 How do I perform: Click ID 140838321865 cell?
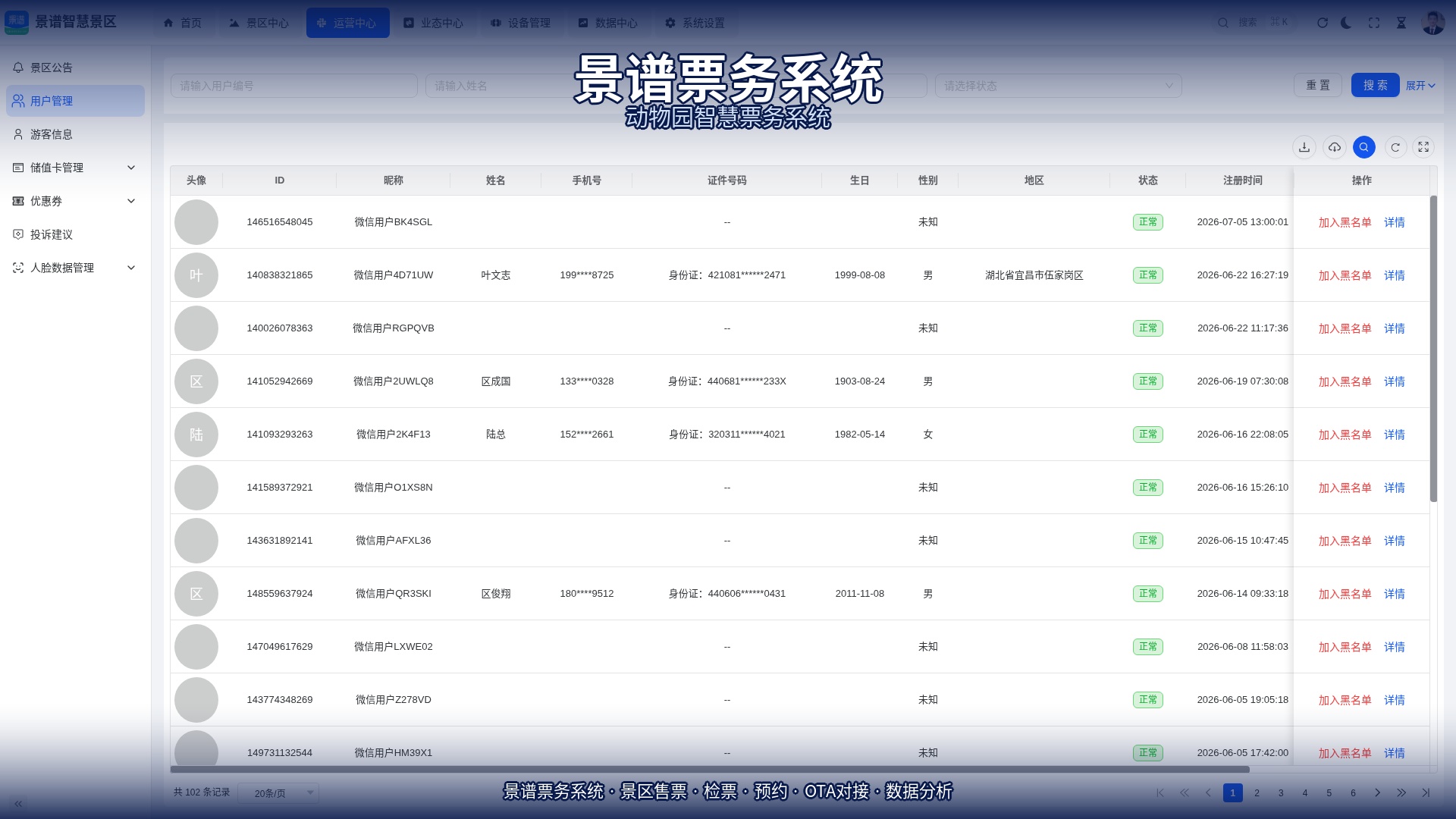(279, 275)
